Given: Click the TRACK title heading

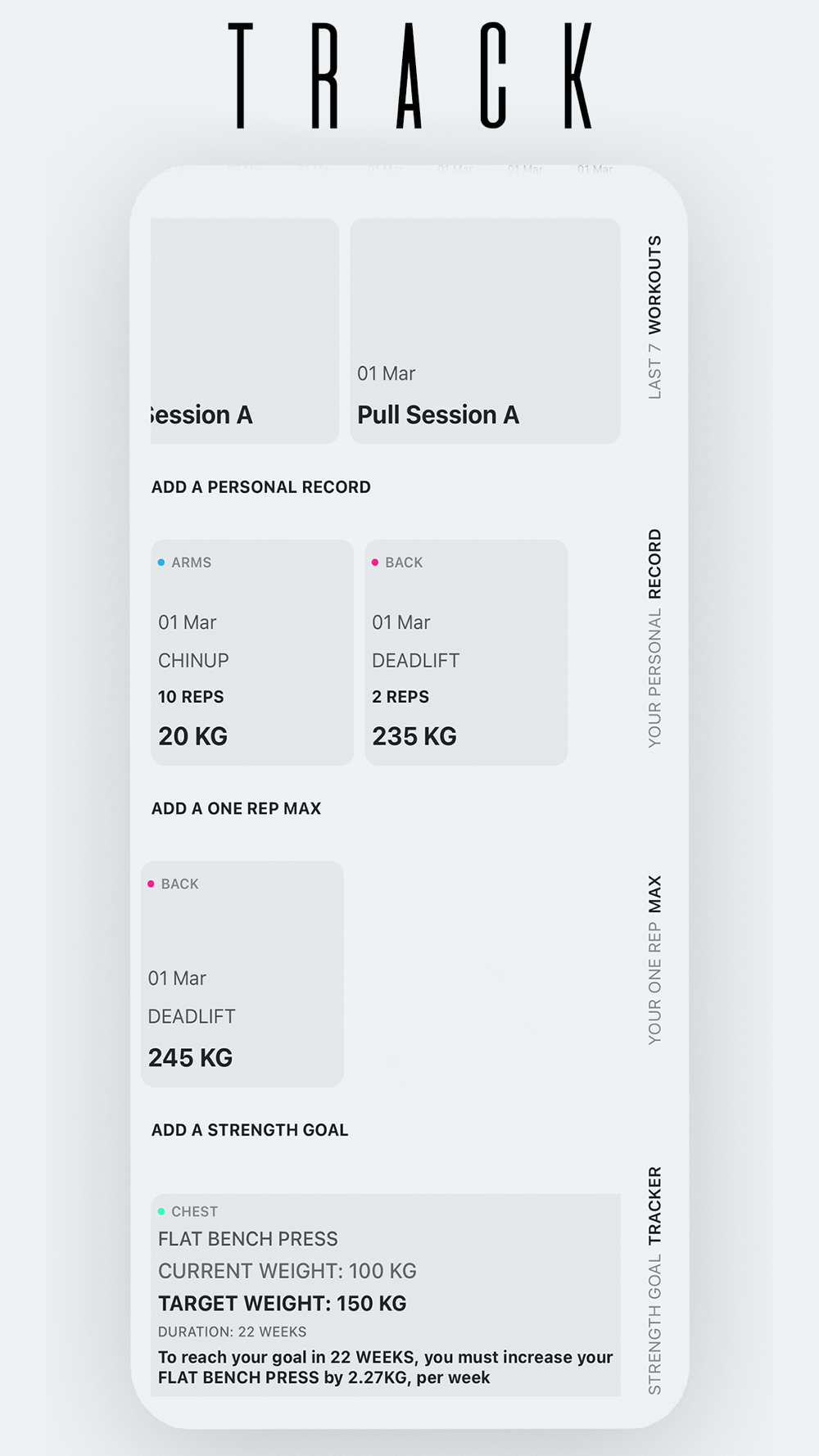Looking at the screenshot, I should [x=409, y=75].
